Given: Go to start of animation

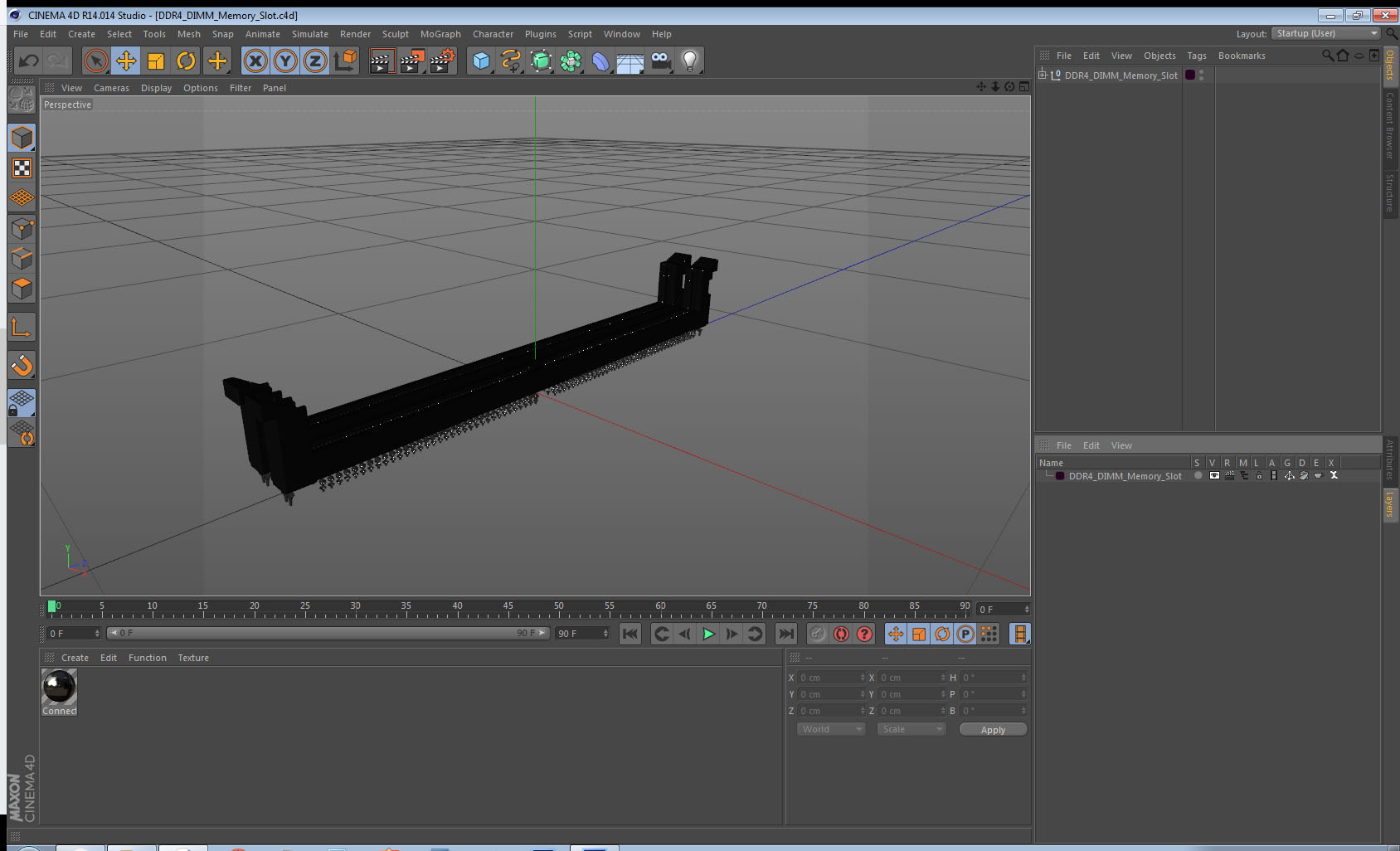Looking at the screenshot, I should (x=630, y=634).
